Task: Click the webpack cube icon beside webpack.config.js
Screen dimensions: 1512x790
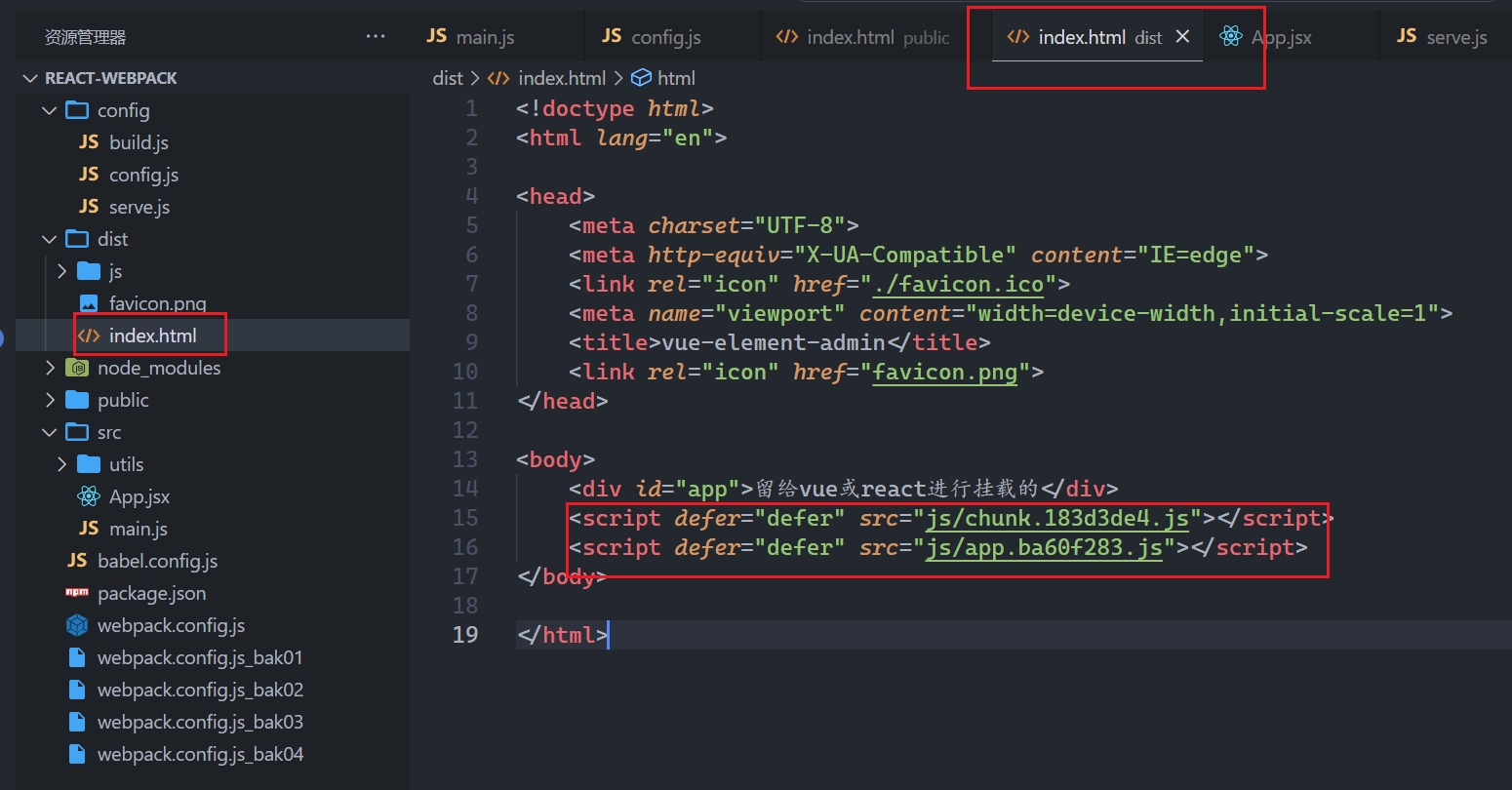Action: (x=77, y=625)
